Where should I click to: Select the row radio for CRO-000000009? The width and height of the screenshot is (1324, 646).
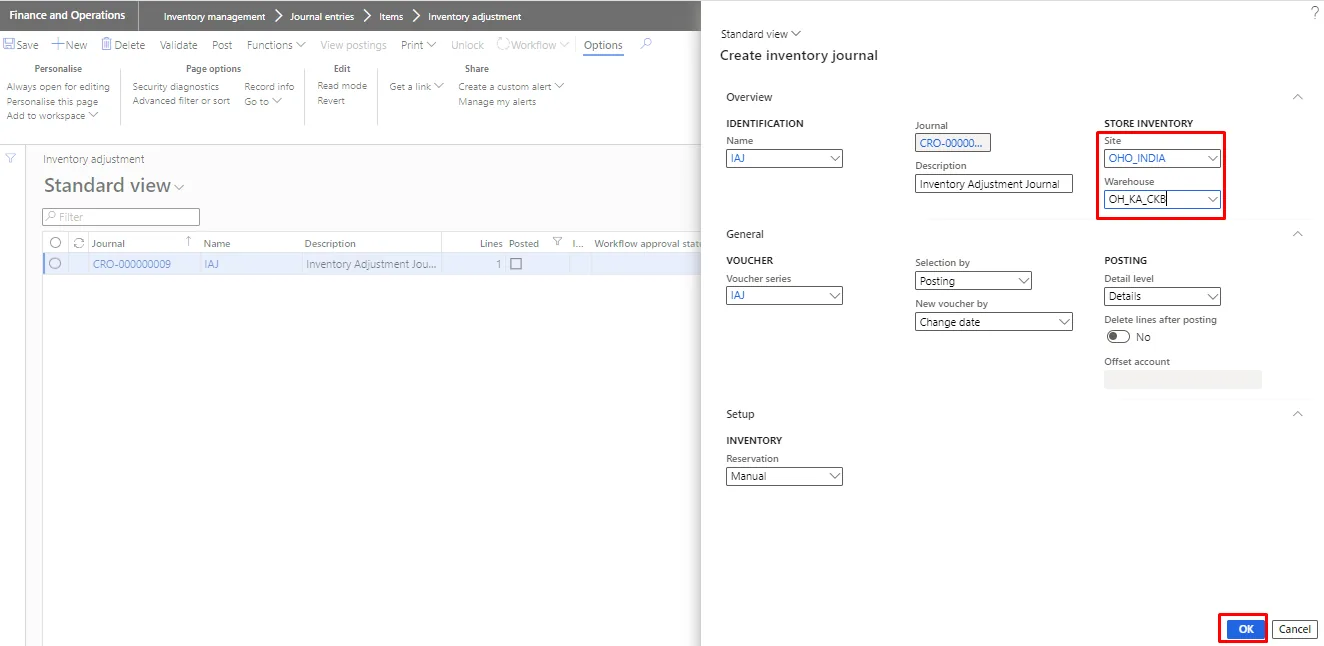click(55, 264)
